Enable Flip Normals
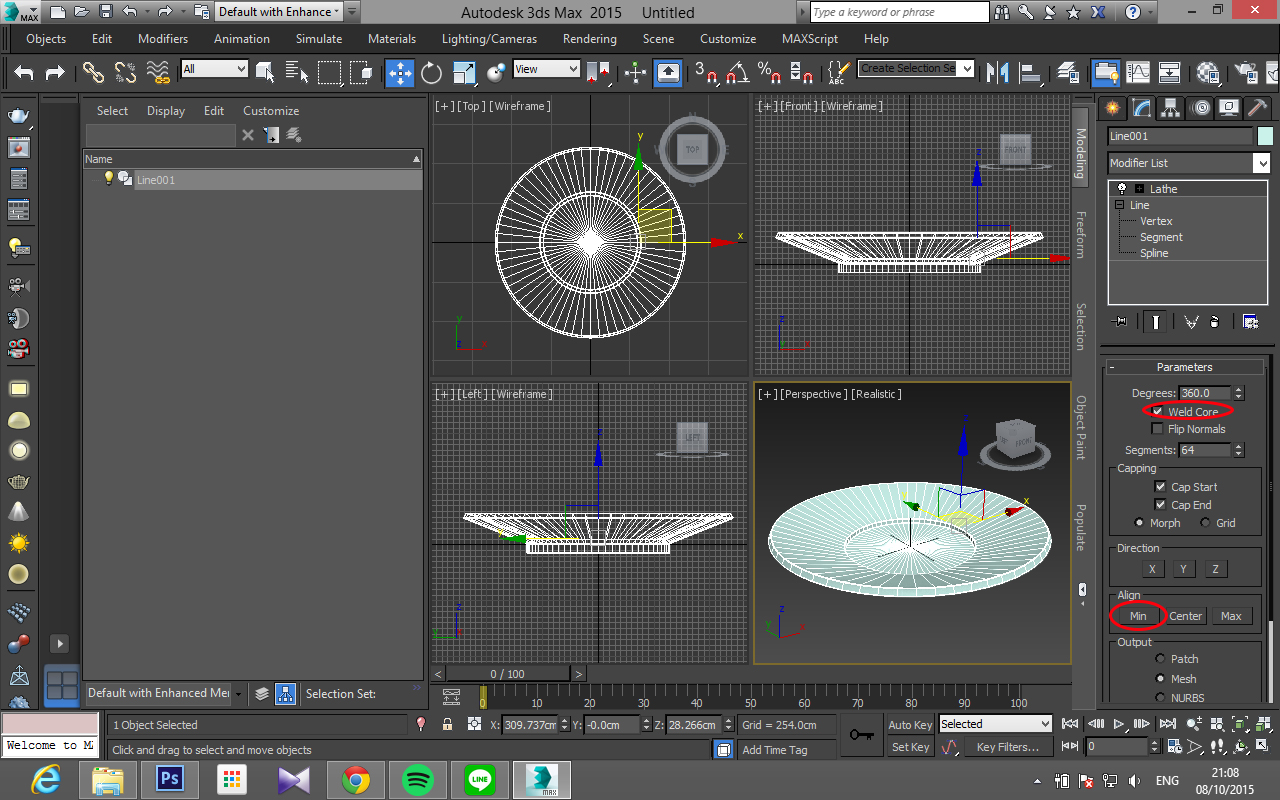 tap(1158, 428)
